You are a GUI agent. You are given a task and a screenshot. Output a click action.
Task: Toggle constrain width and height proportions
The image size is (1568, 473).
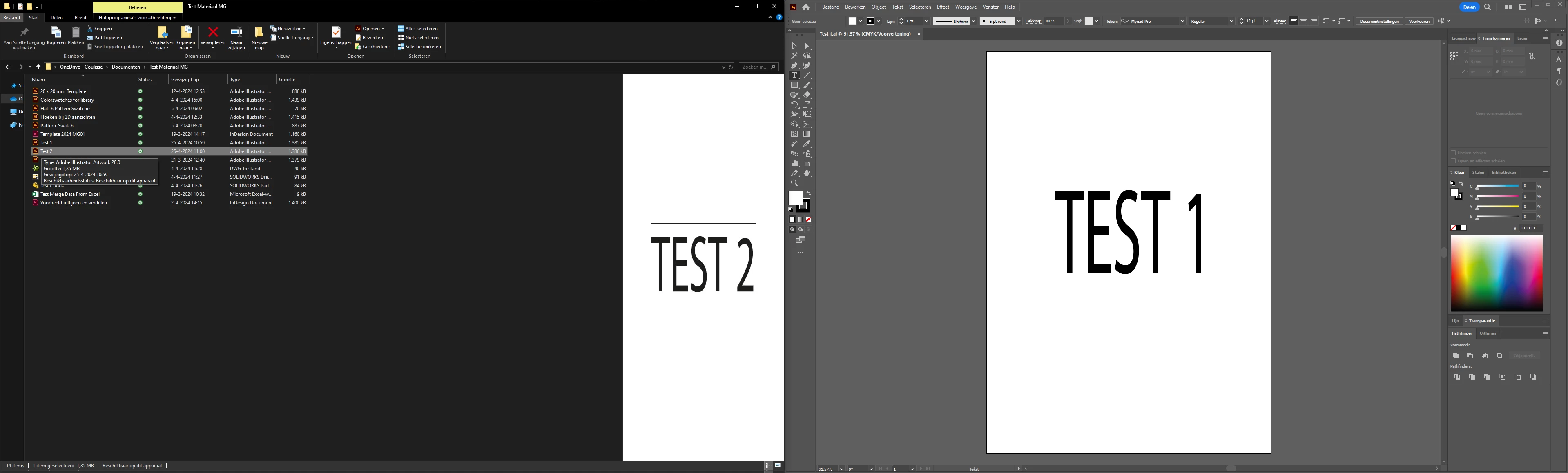1532,56
